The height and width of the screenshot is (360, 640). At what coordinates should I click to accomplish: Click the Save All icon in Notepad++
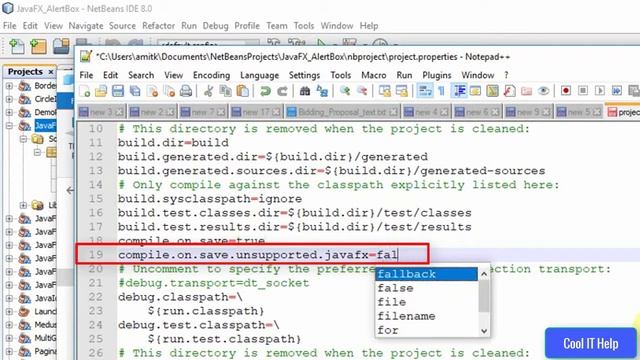(135, 91)
